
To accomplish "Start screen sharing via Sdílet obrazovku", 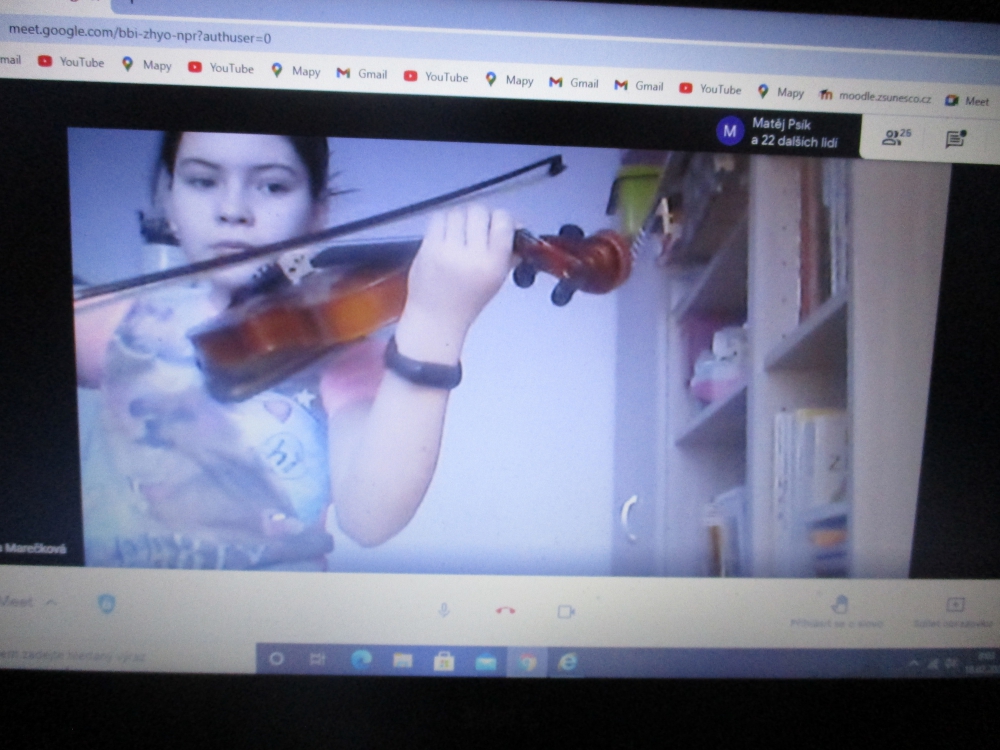I will [x=953, y=612].
